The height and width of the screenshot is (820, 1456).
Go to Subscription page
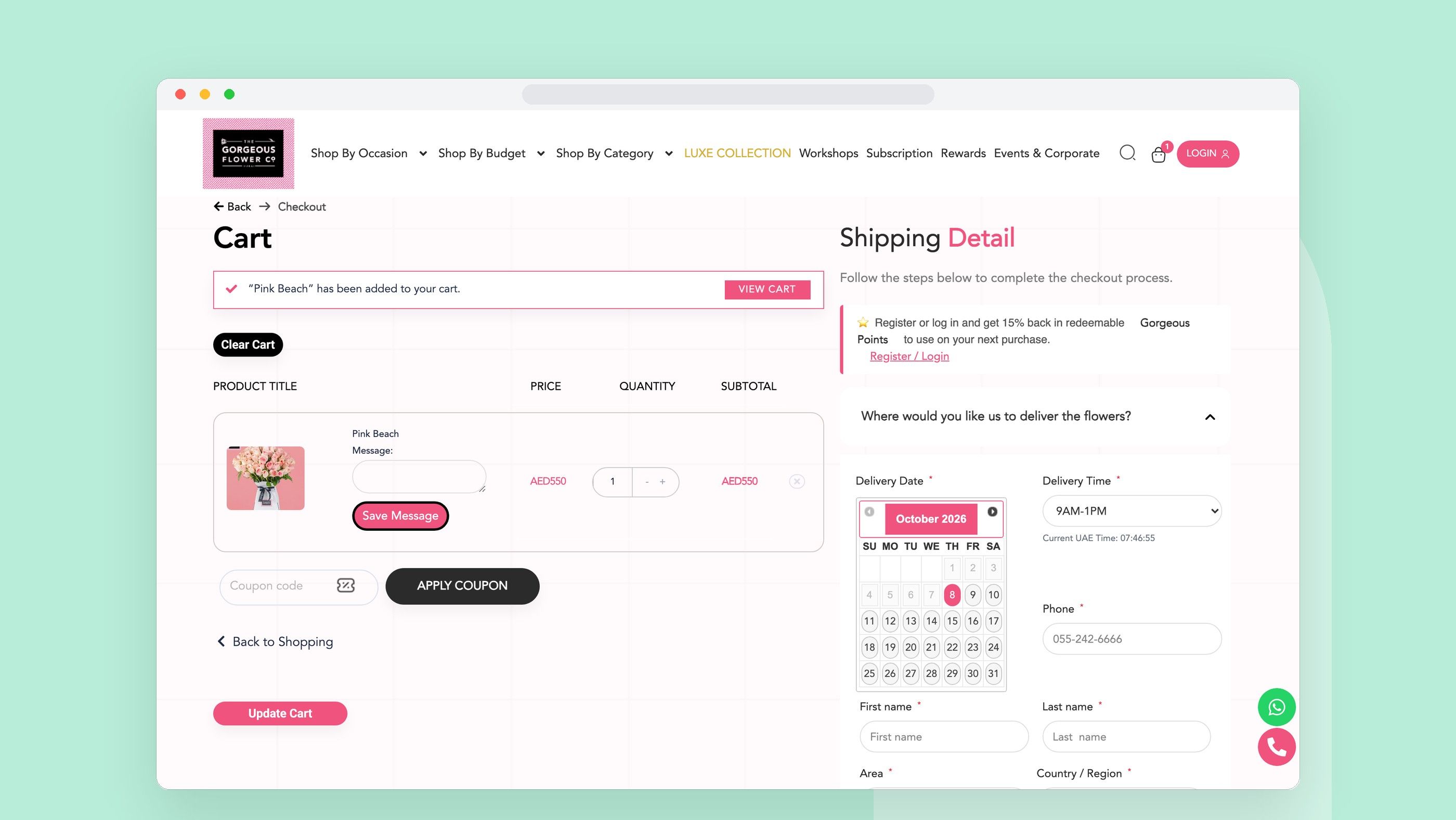[899, 153]
